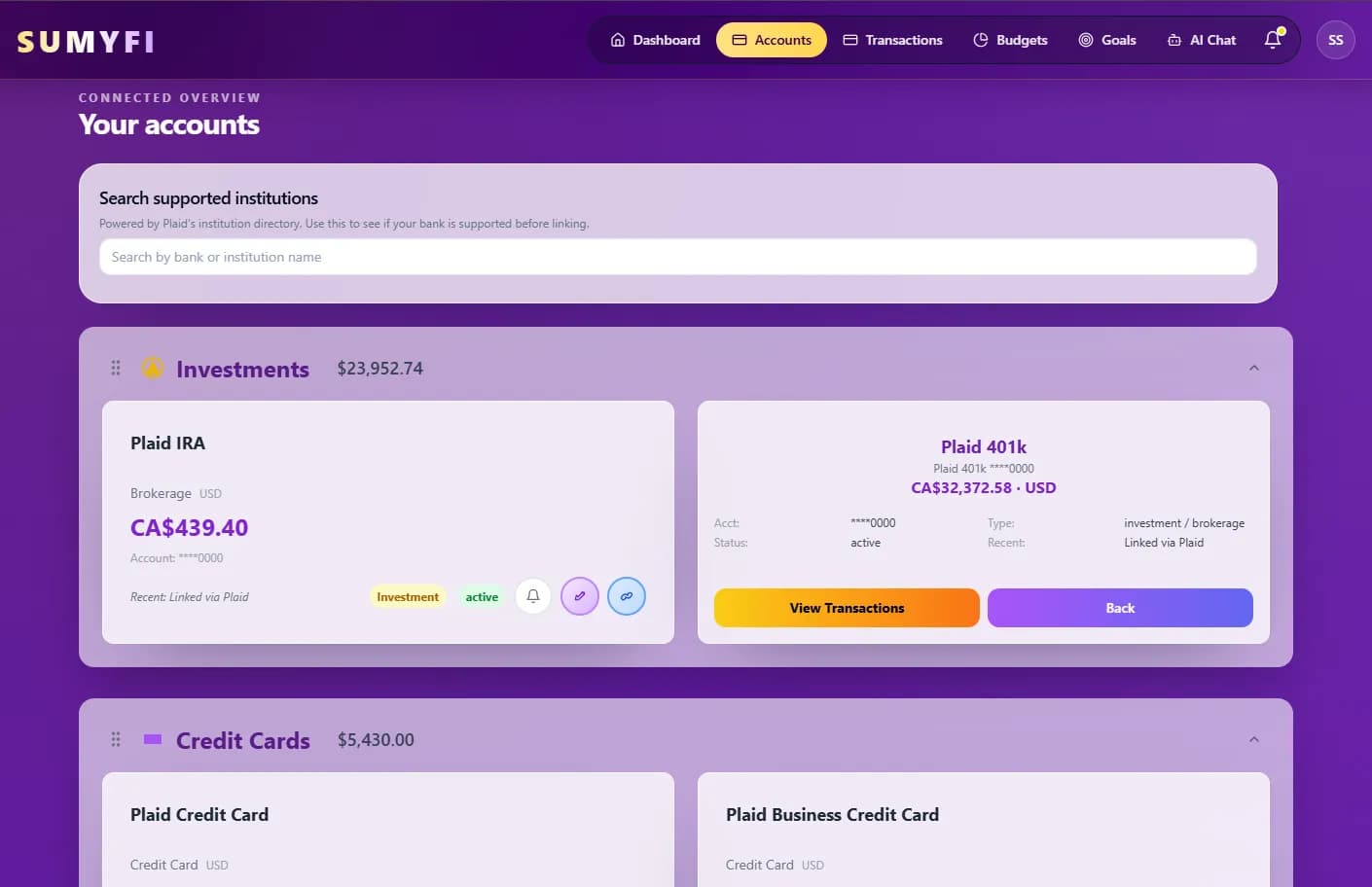Click the Back button on Plaid 401k
1372x887 pixels.
[x=1120, y=608]
